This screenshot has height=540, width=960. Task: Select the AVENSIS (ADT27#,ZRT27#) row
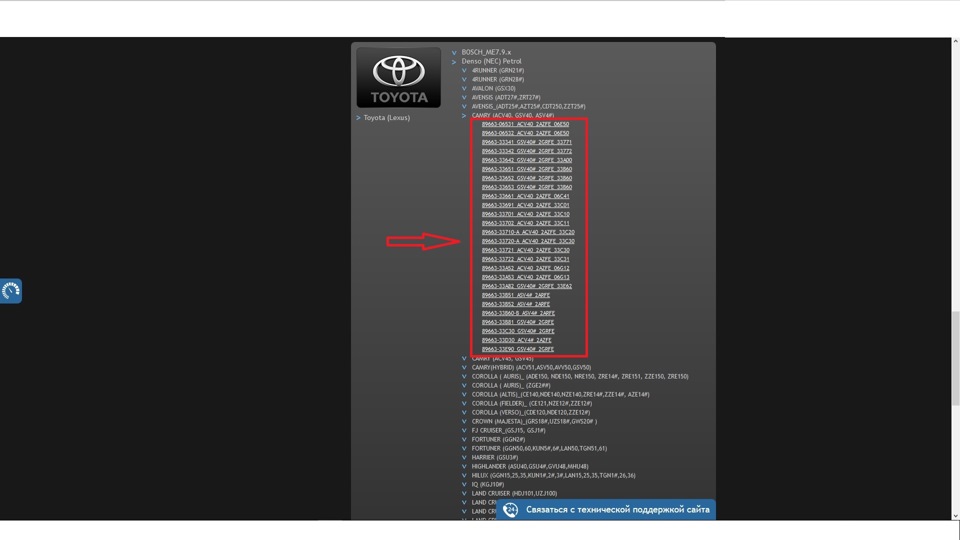point(506,97)
